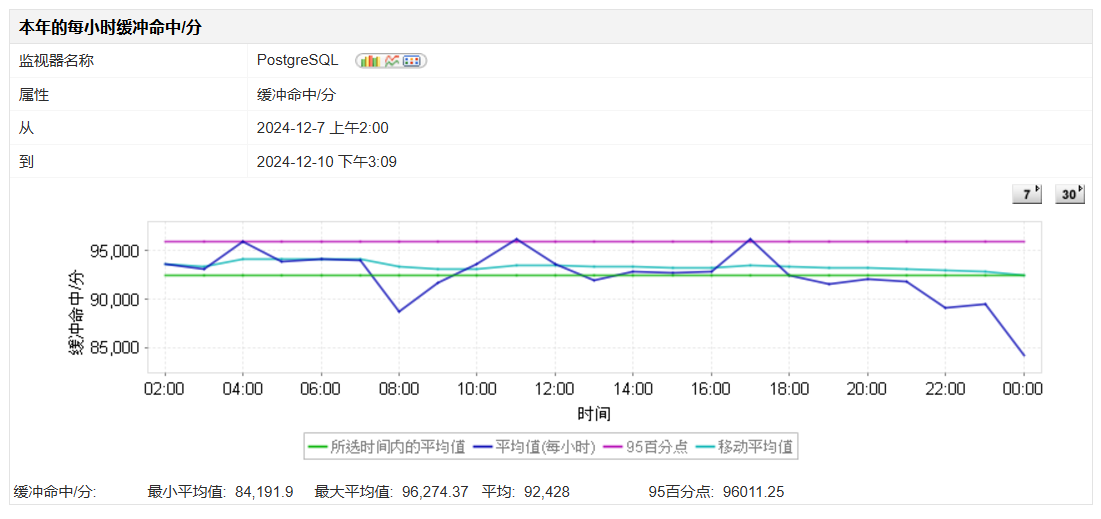The image size is (1101, 519).
Task: Open the bar chart report icon beside PostgreSQL
Action: pyautogui.click(x=369, y=61)
